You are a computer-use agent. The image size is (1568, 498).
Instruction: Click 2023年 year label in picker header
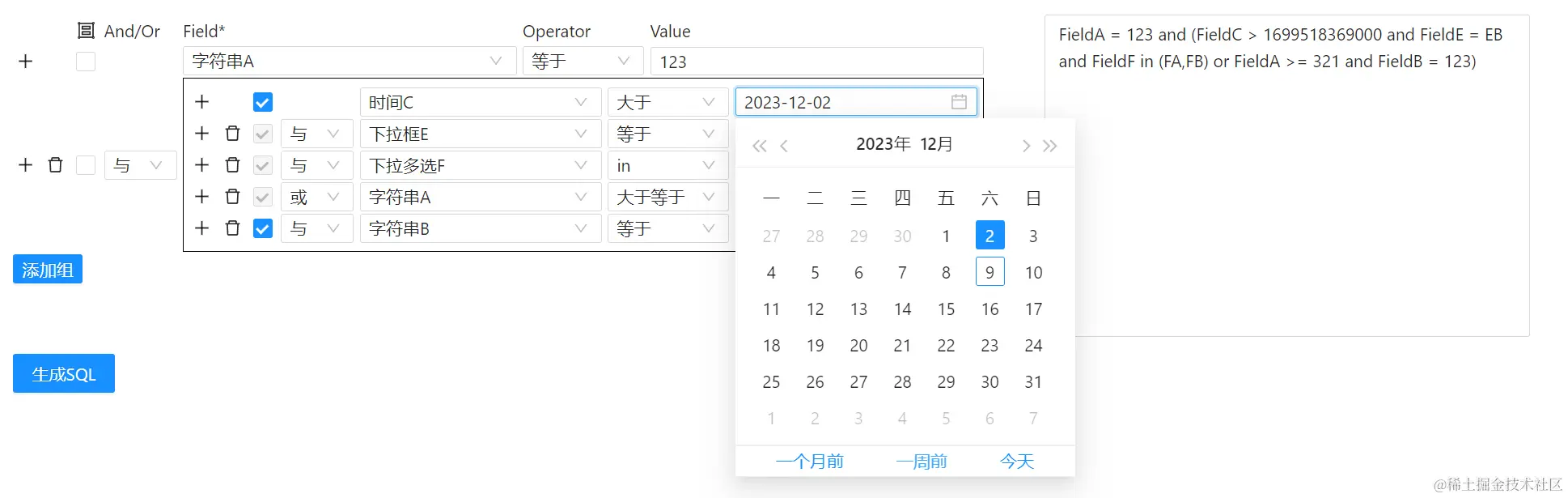(883, 144)
